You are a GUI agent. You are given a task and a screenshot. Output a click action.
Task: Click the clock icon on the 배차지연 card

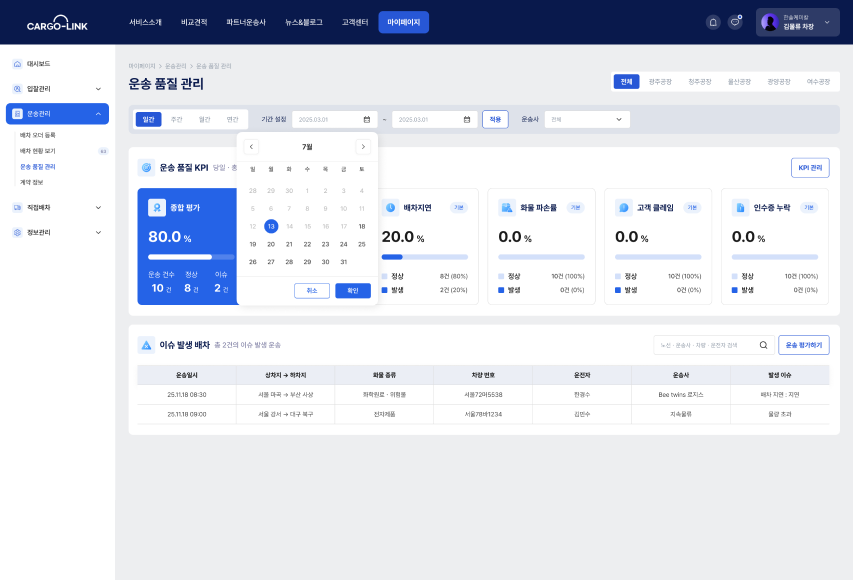point(390,208)
